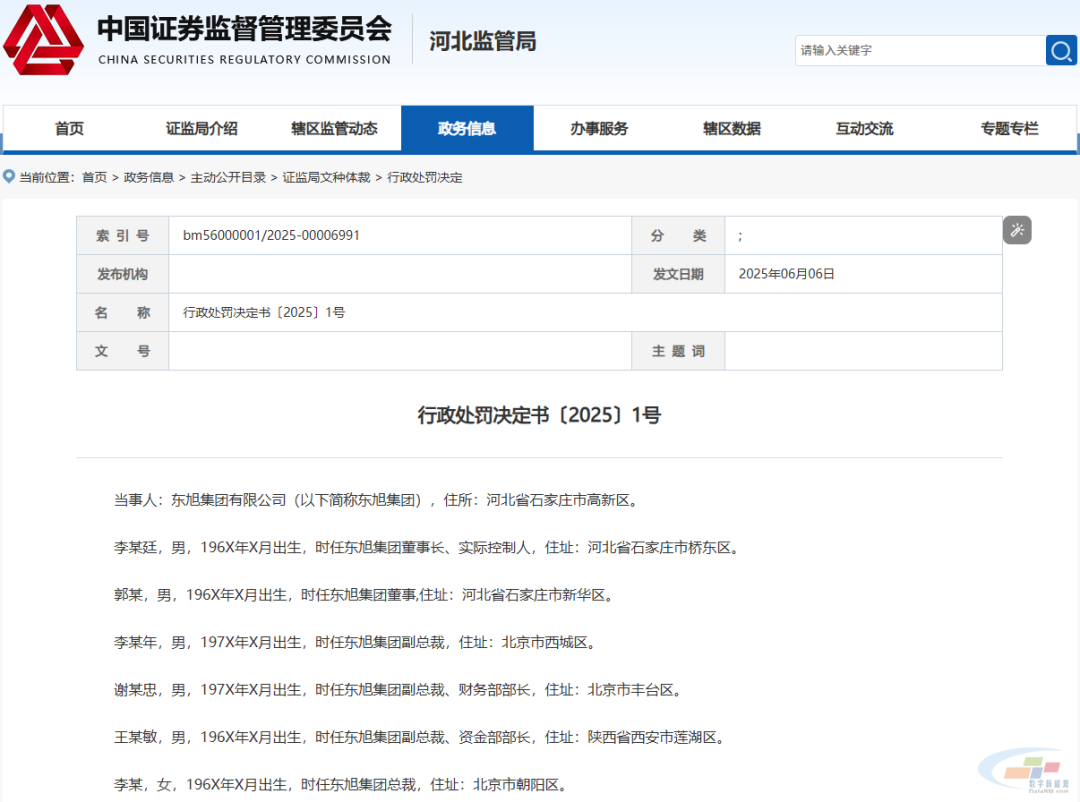Image resolution: width=1080 pixels, height=802 pixels.
Task: Switch to the 辖区监管动态 tab
Action: (x=334, y=129)
